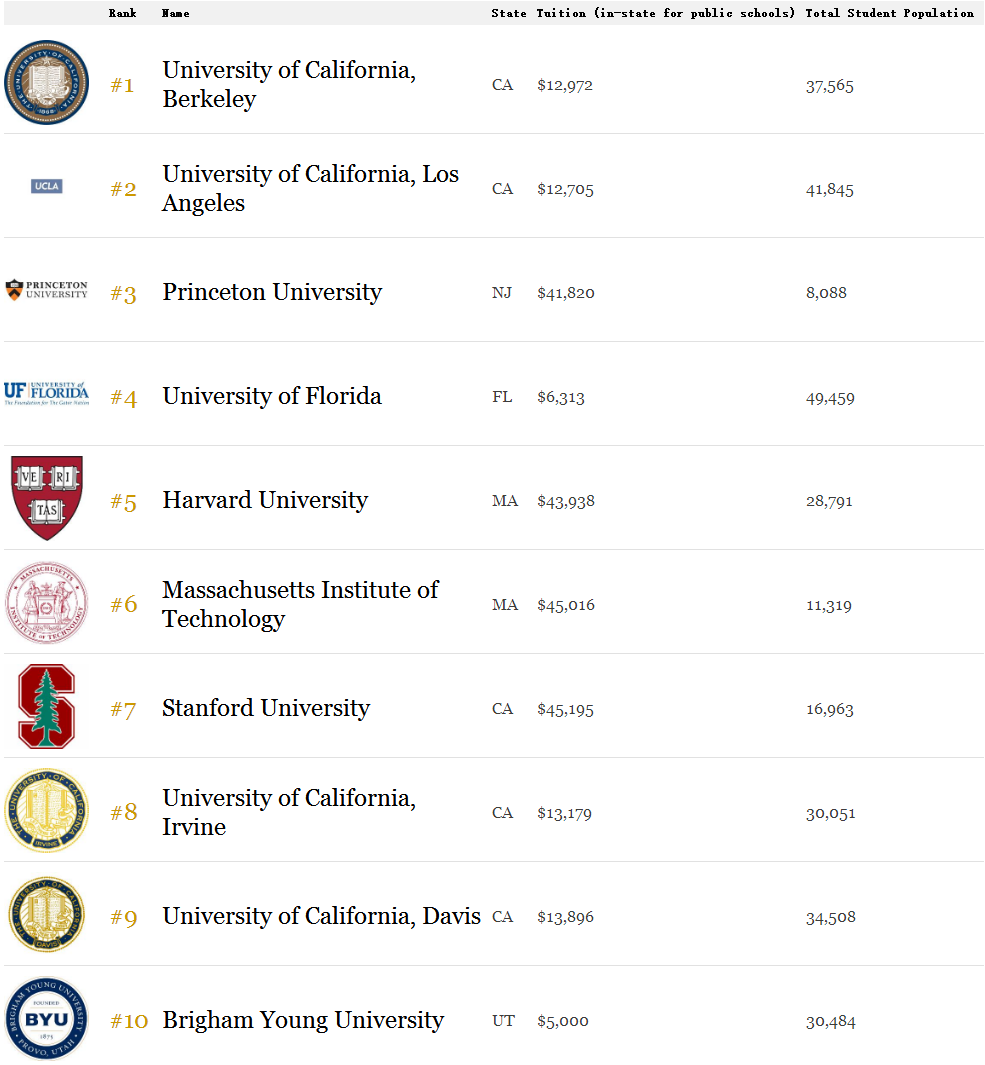The image size is (985, 1065).
Task: Click the UC Davis seal logo
Action: tap(46, 914)
